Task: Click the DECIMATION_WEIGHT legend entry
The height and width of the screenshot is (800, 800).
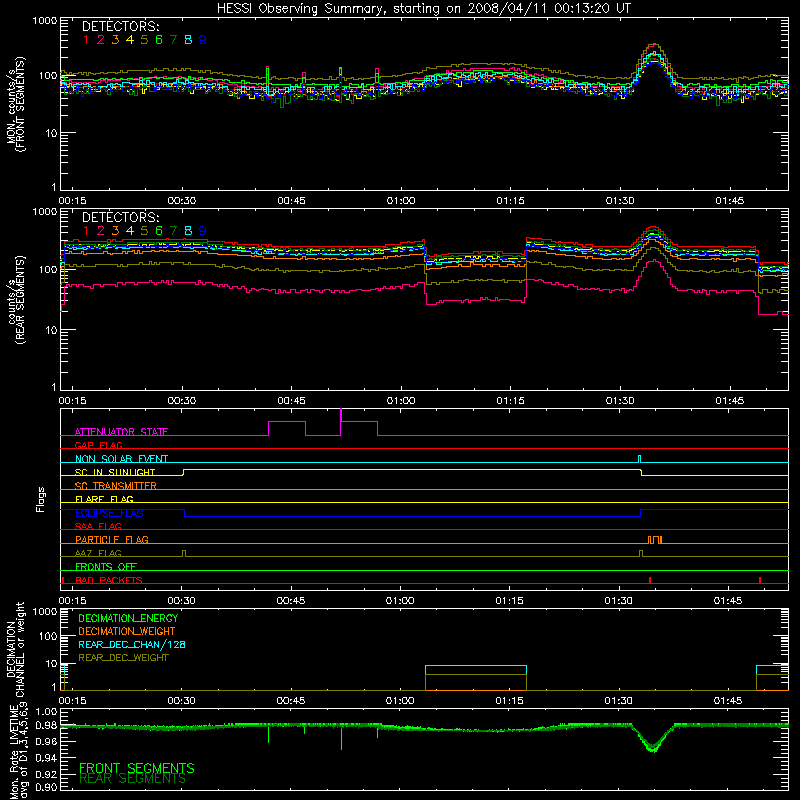Action: pos(127,632)
